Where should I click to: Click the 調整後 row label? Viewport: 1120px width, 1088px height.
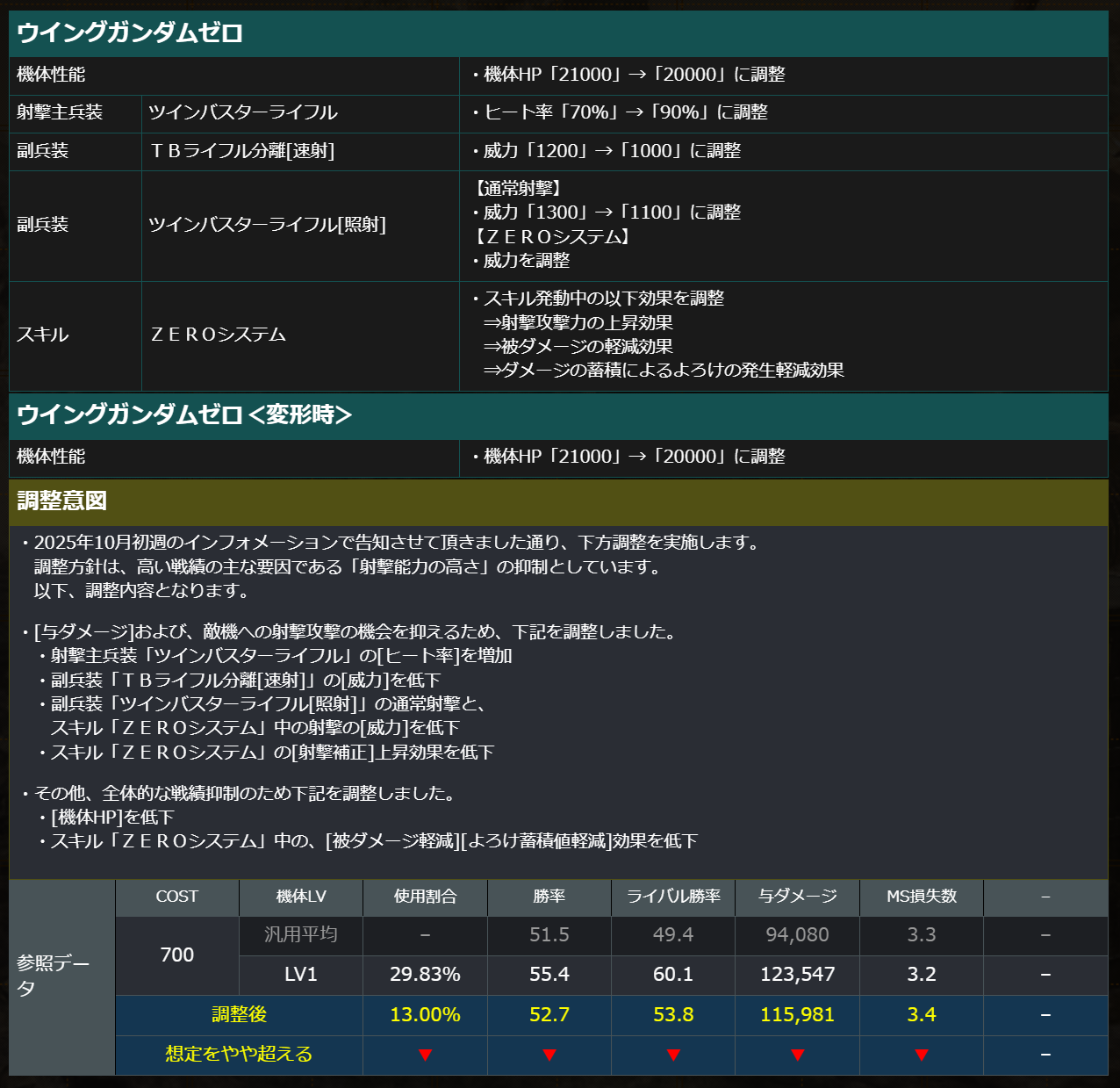[x=240, y=1014]
